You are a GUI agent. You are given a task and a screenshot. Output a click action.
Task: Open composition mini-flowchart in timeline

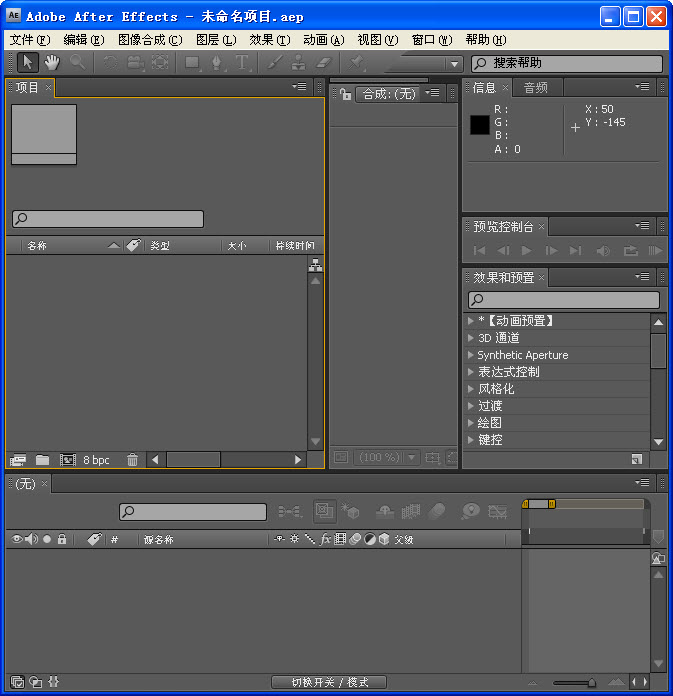coord(289,512)
